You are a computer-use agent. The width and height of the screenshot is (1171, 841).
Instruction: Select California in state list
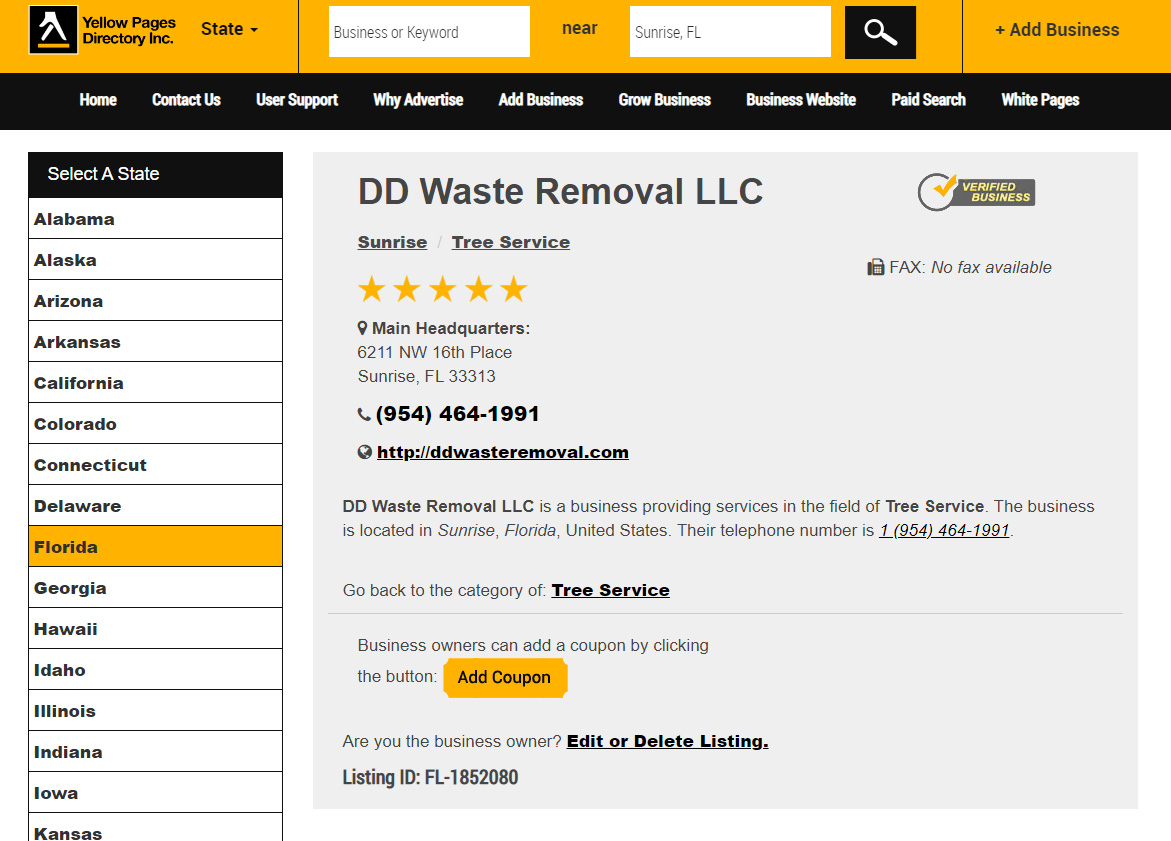pos(155,383)
